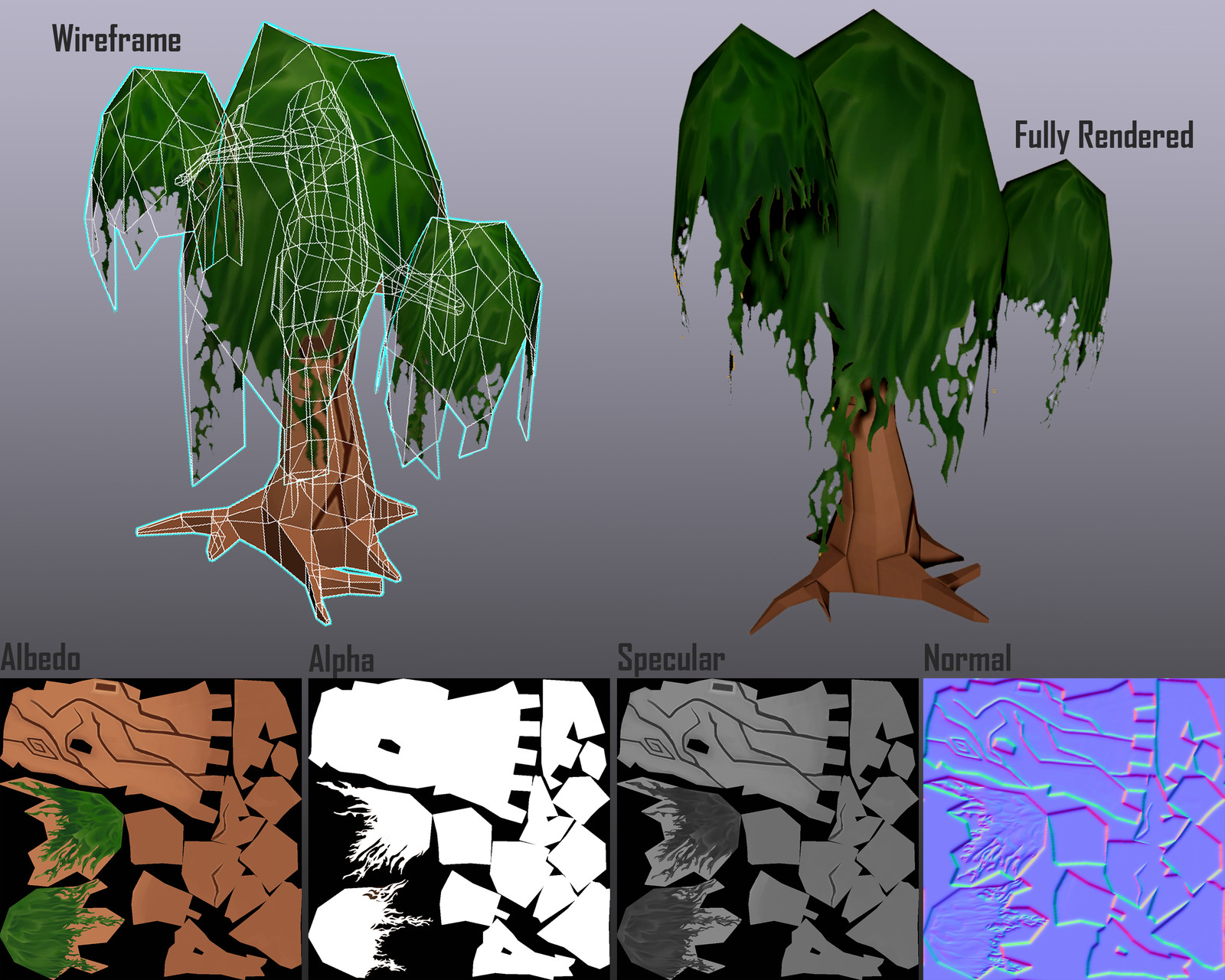Click the Alpha label
This screenshot has width=1225, height=980.
point(341,660)
